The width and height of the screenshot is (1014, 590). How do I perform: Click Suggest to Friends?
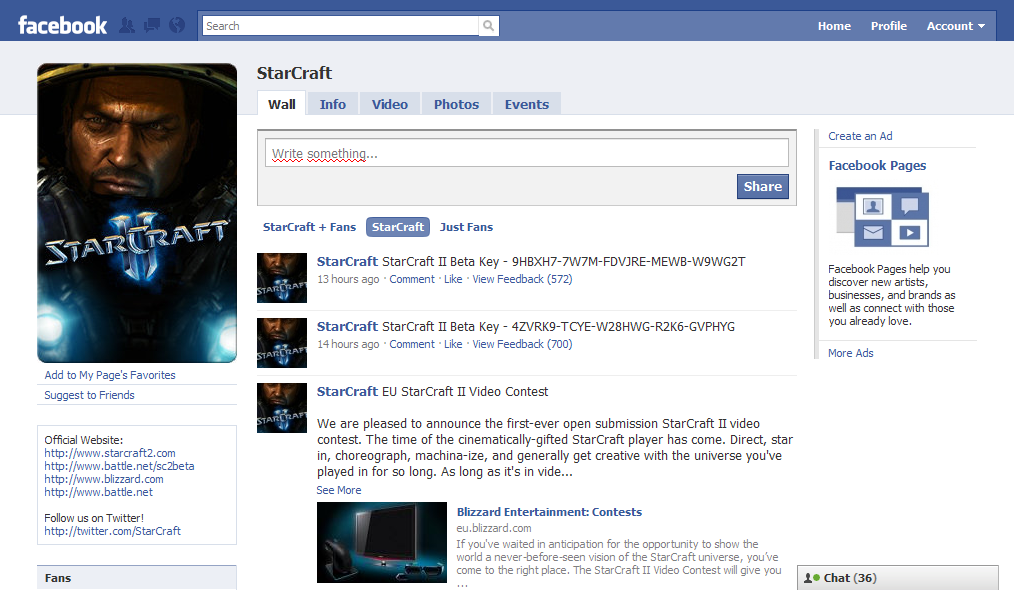point(89,395)
